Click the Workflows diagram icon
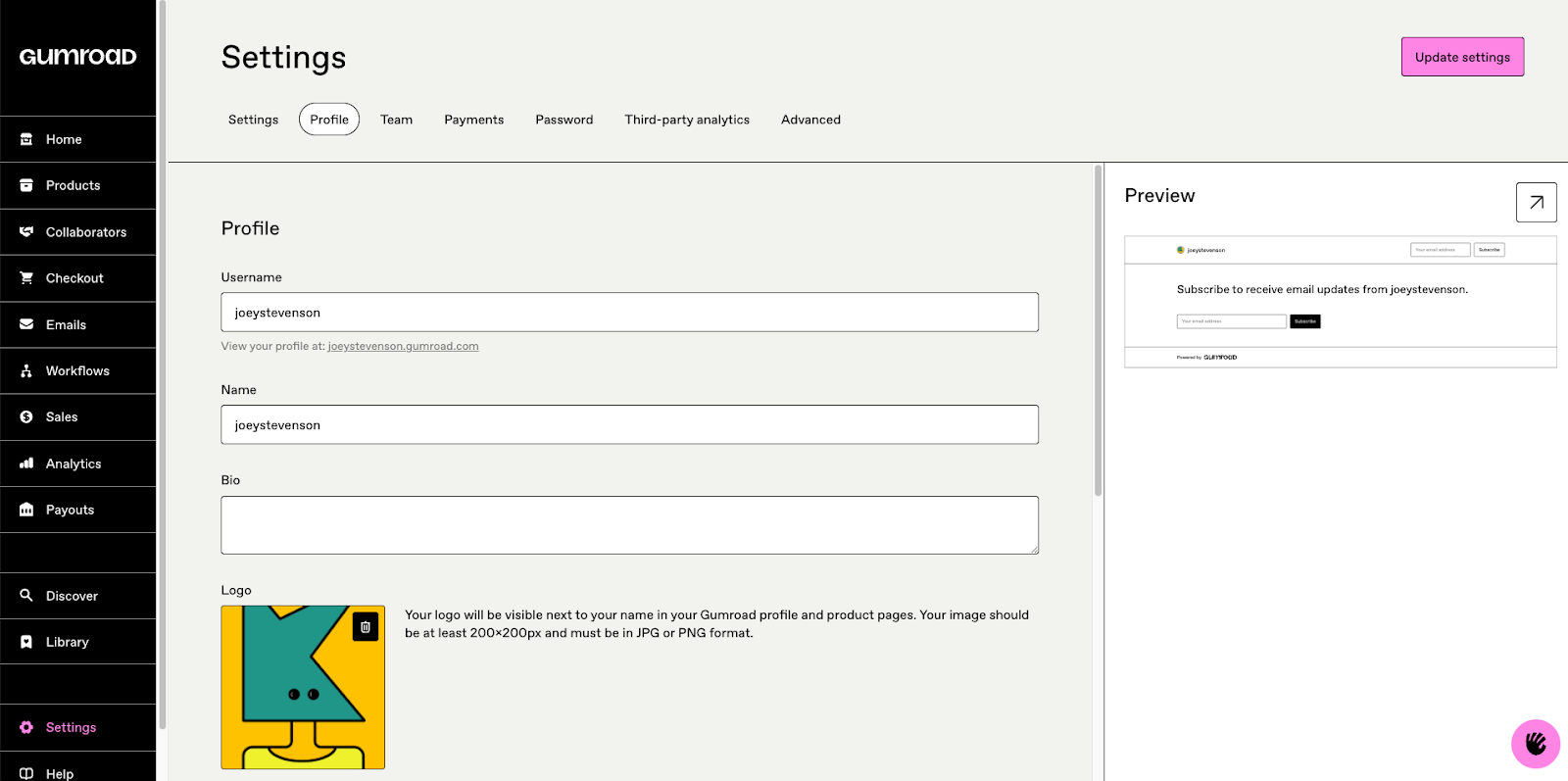Screen dimensions: 1568x781 26,370
